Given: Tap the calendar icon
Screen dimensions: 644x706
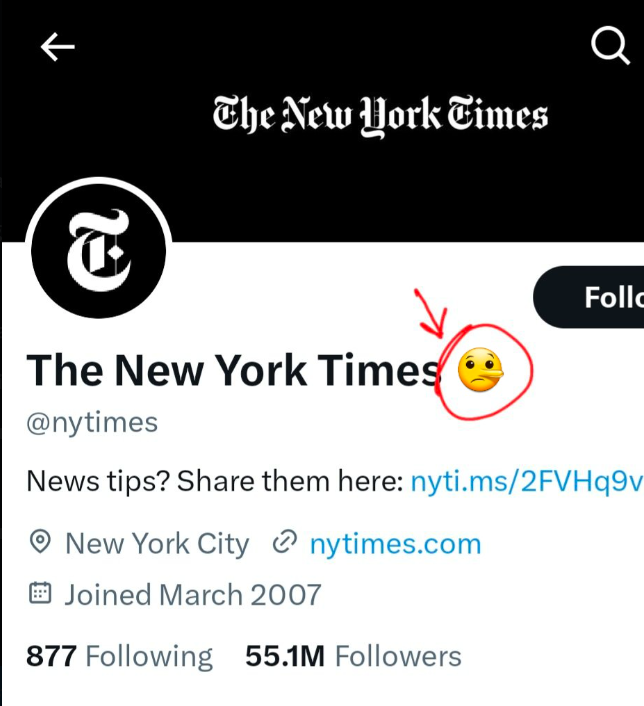Looking at the screenshot, I should pos(40,594).
